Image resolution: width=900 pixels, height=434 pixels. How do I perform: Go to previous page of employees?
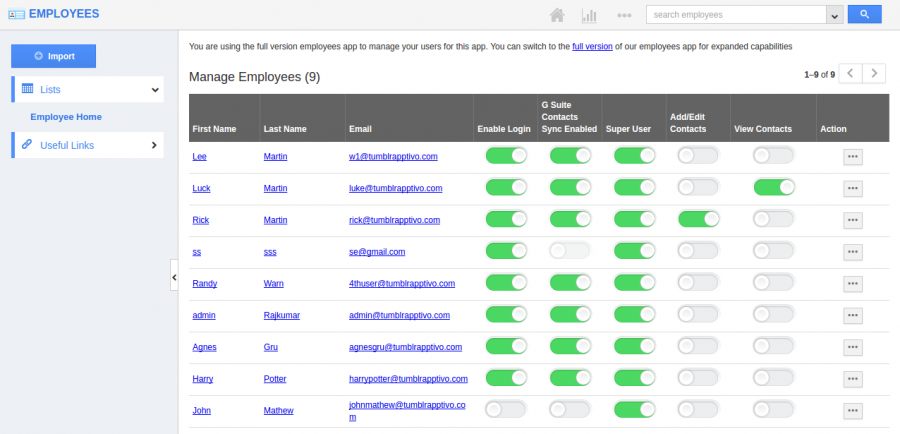(x=850, y=73)
